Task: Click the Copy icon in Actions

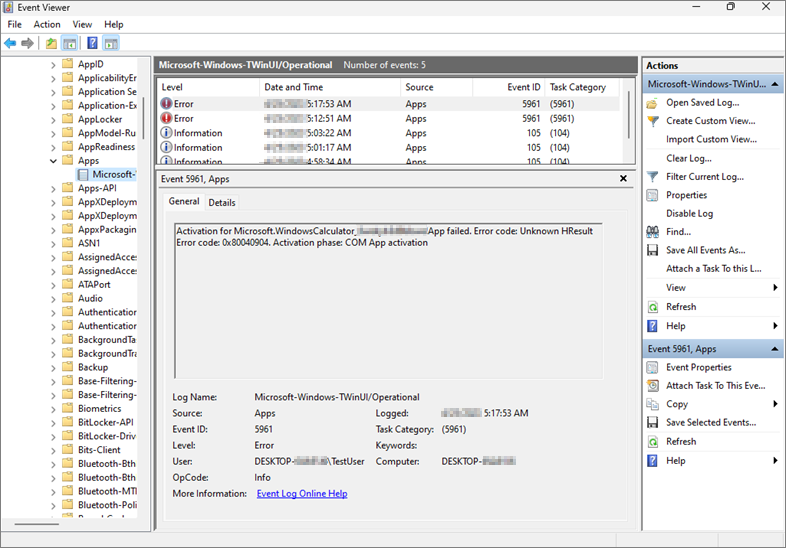Action: pos(652,404)
